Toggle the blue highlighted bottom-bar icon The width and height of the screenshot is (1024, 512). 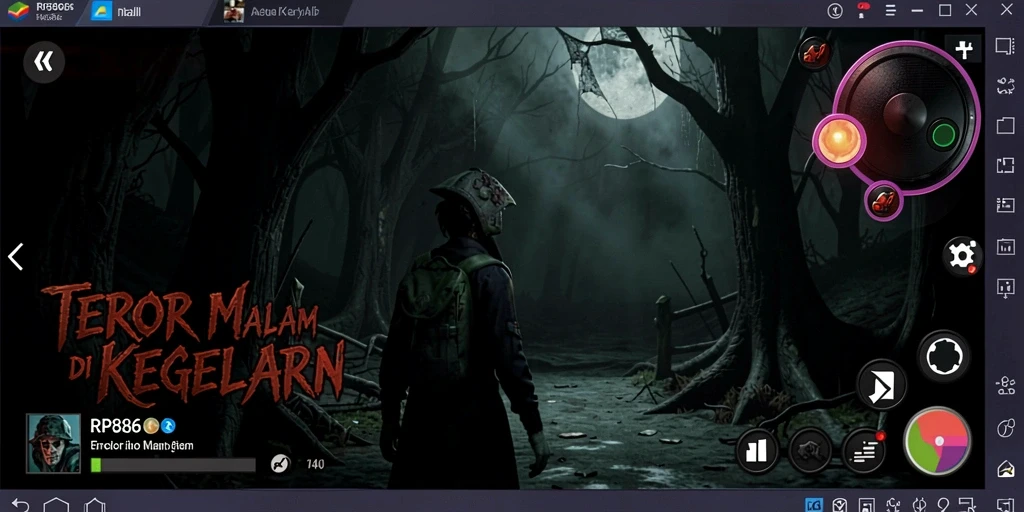tap(814, 505)
